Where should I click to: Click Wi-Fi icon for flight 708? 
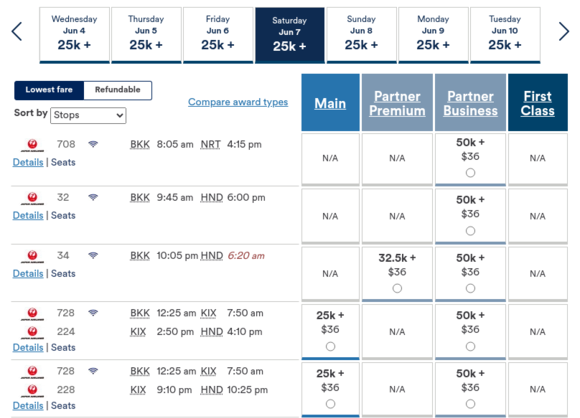tap(93, 144)
